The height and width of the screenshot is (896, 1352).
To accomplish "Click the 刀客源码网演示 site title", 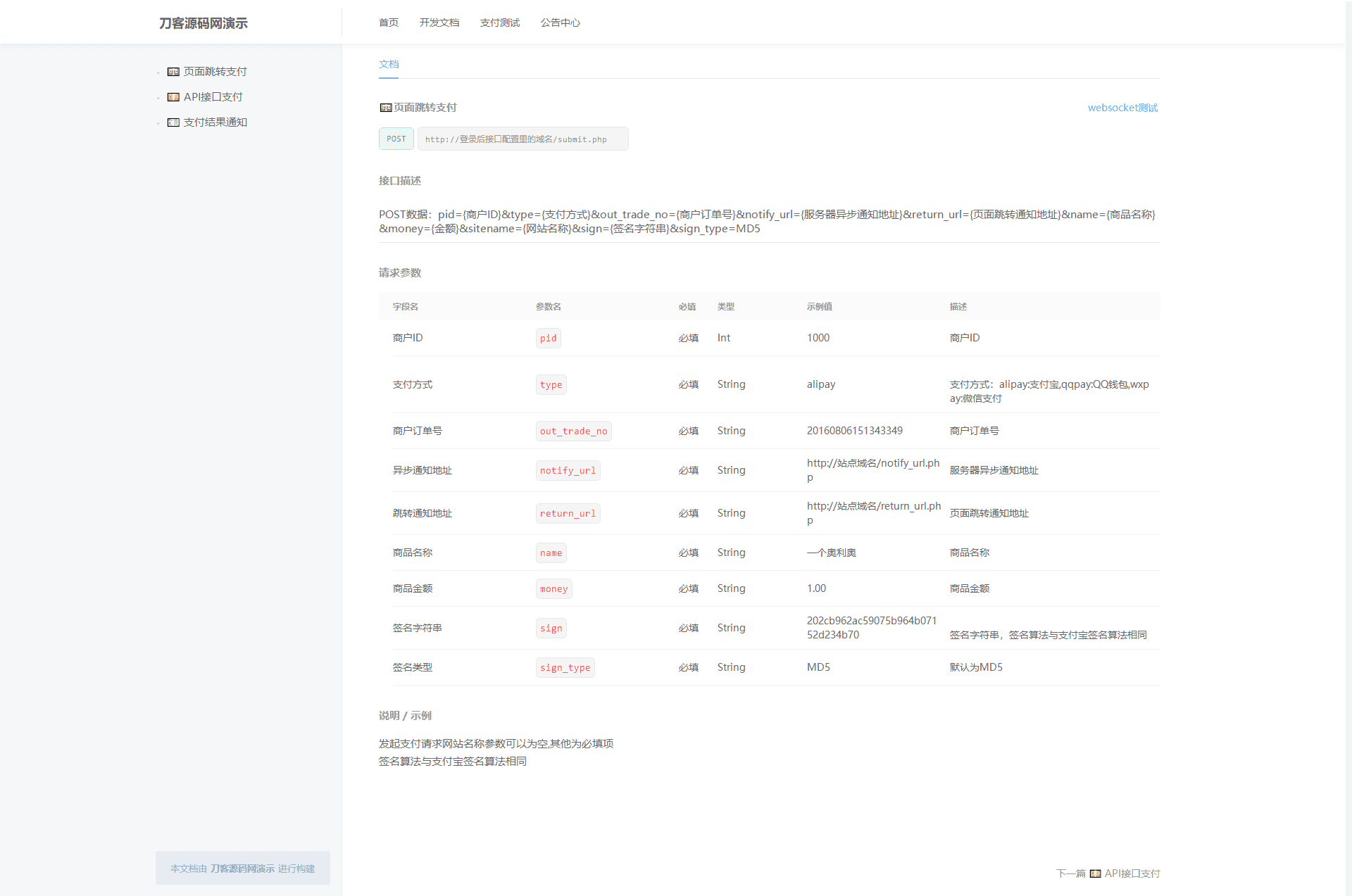I will coord(204,23).
